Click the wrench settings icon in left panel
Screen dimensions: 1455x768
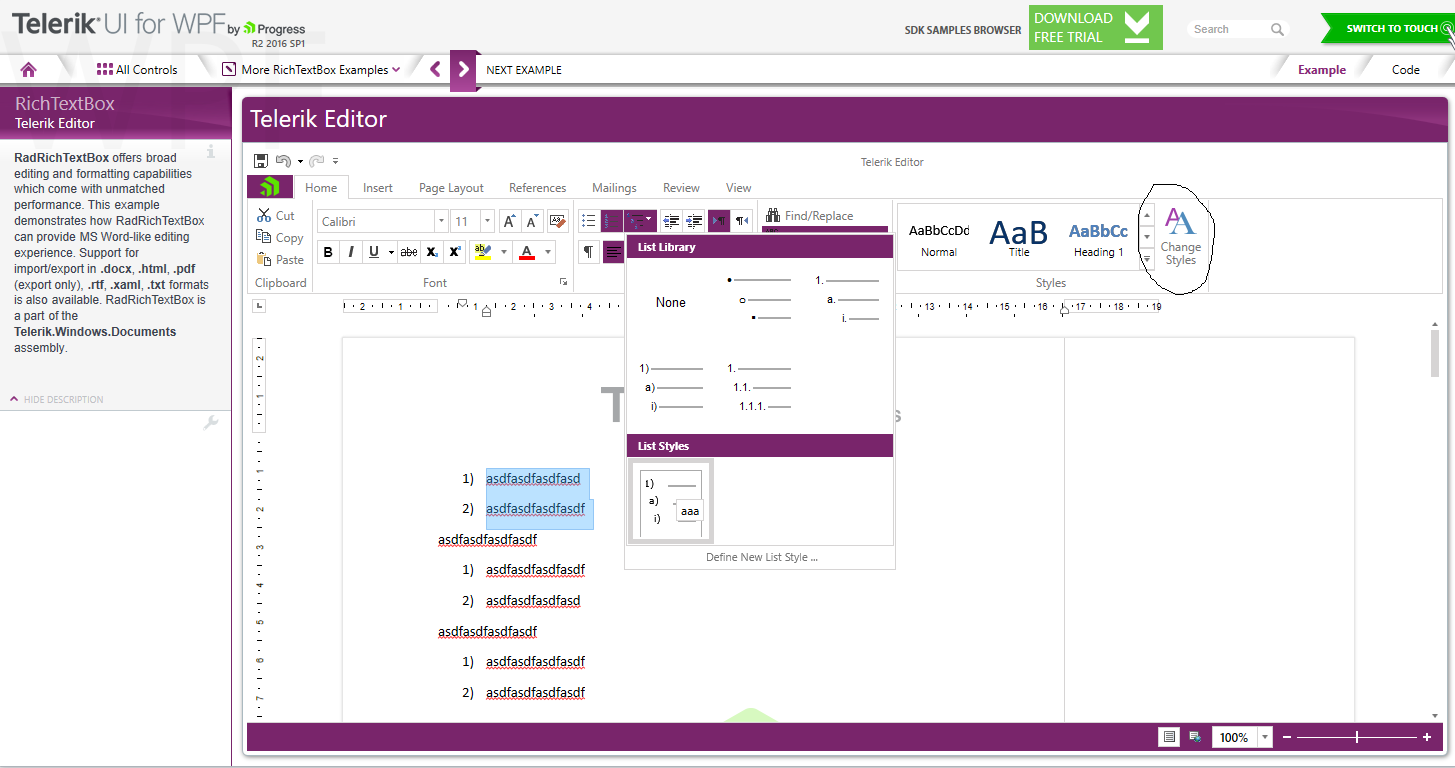coord(211,423)
